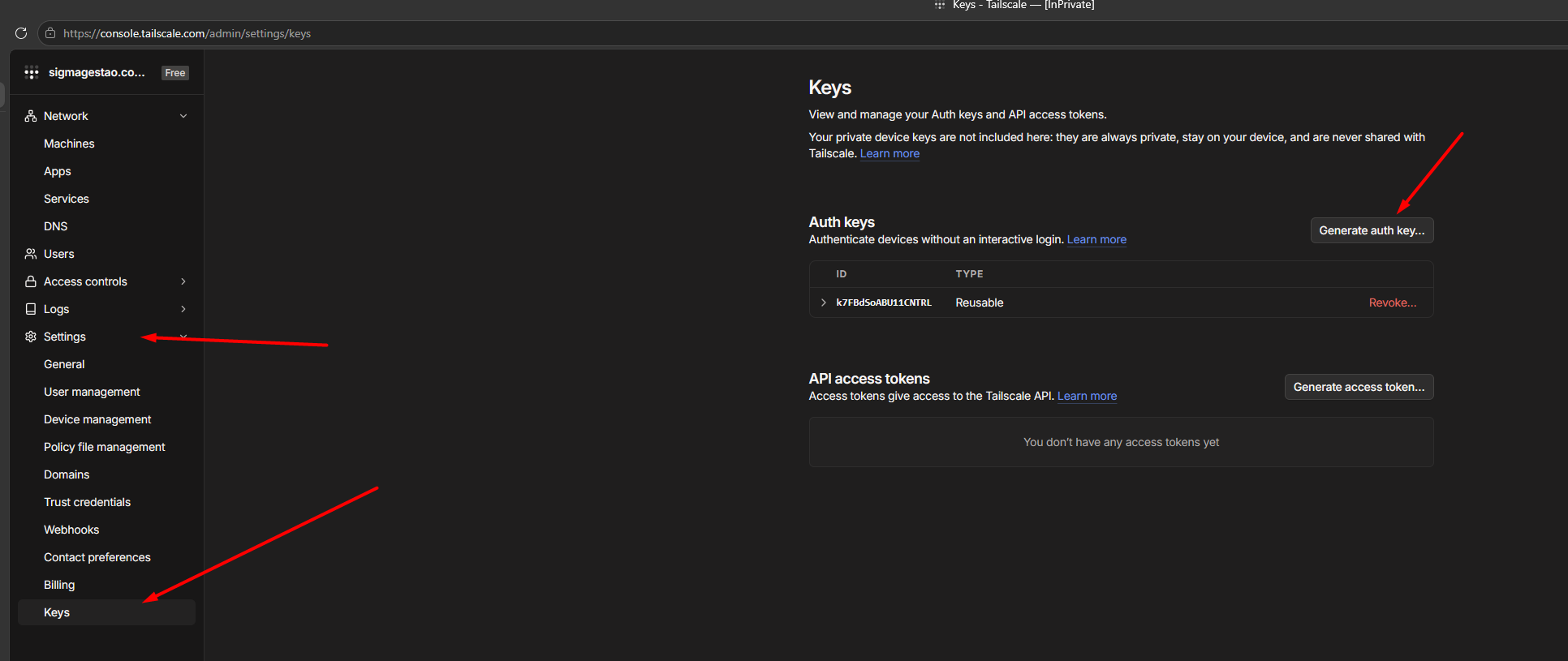Open the Machines page
Screen dimensions: 1568x661
click(69, 144)
